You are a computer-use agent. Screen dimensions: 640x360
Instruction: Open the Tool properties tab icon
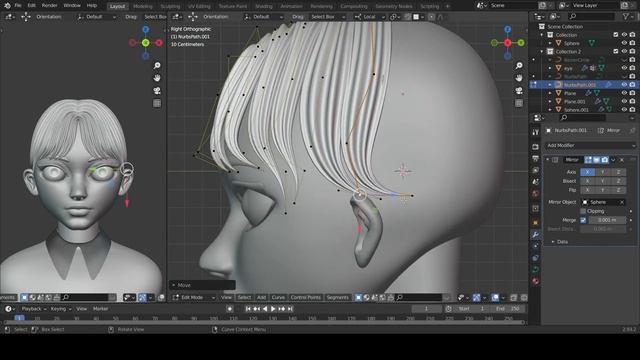point(536,132)
